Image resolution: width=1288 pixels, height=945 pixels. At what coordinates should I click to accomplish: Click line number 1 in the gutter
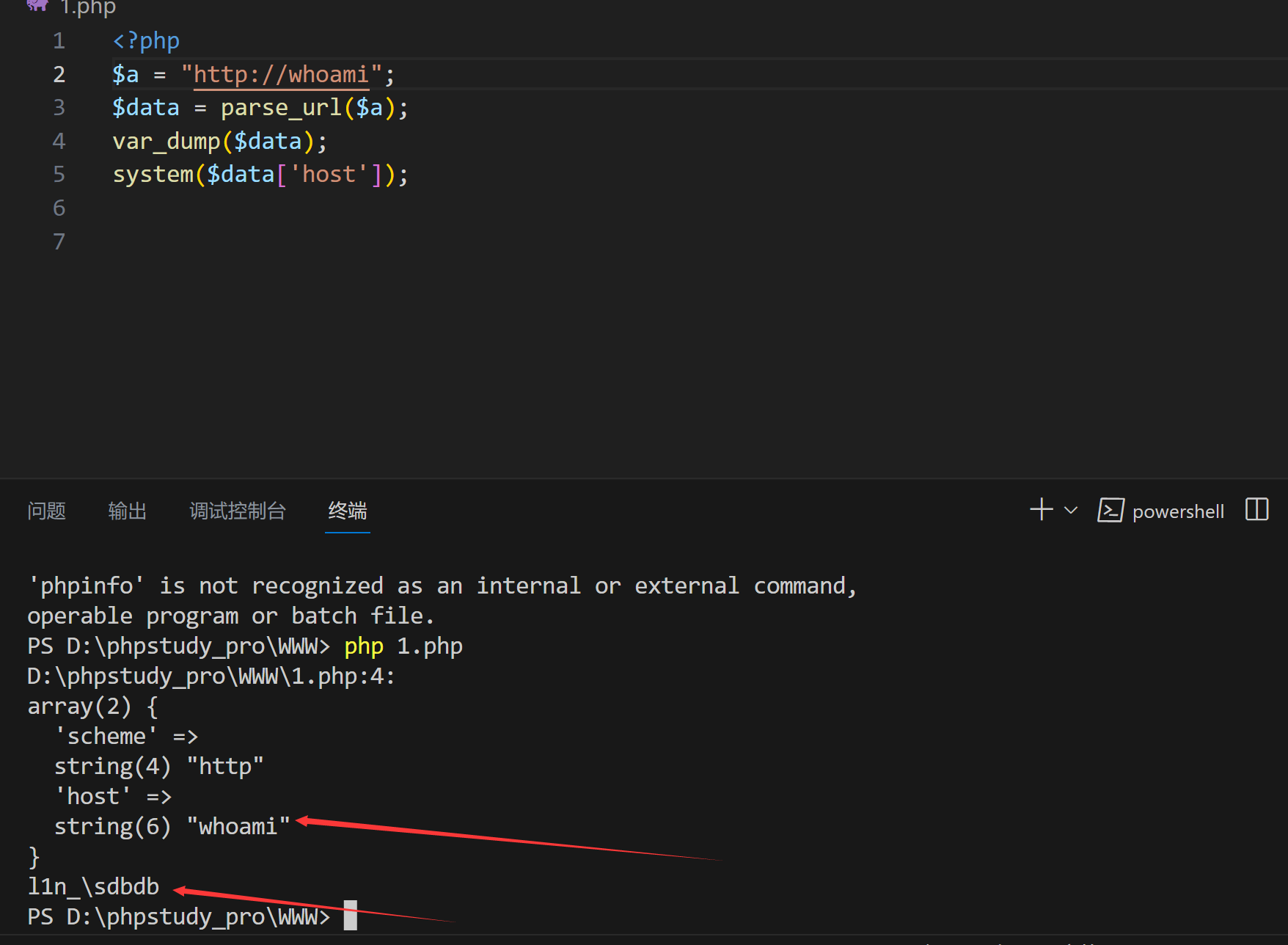(59, 41)
